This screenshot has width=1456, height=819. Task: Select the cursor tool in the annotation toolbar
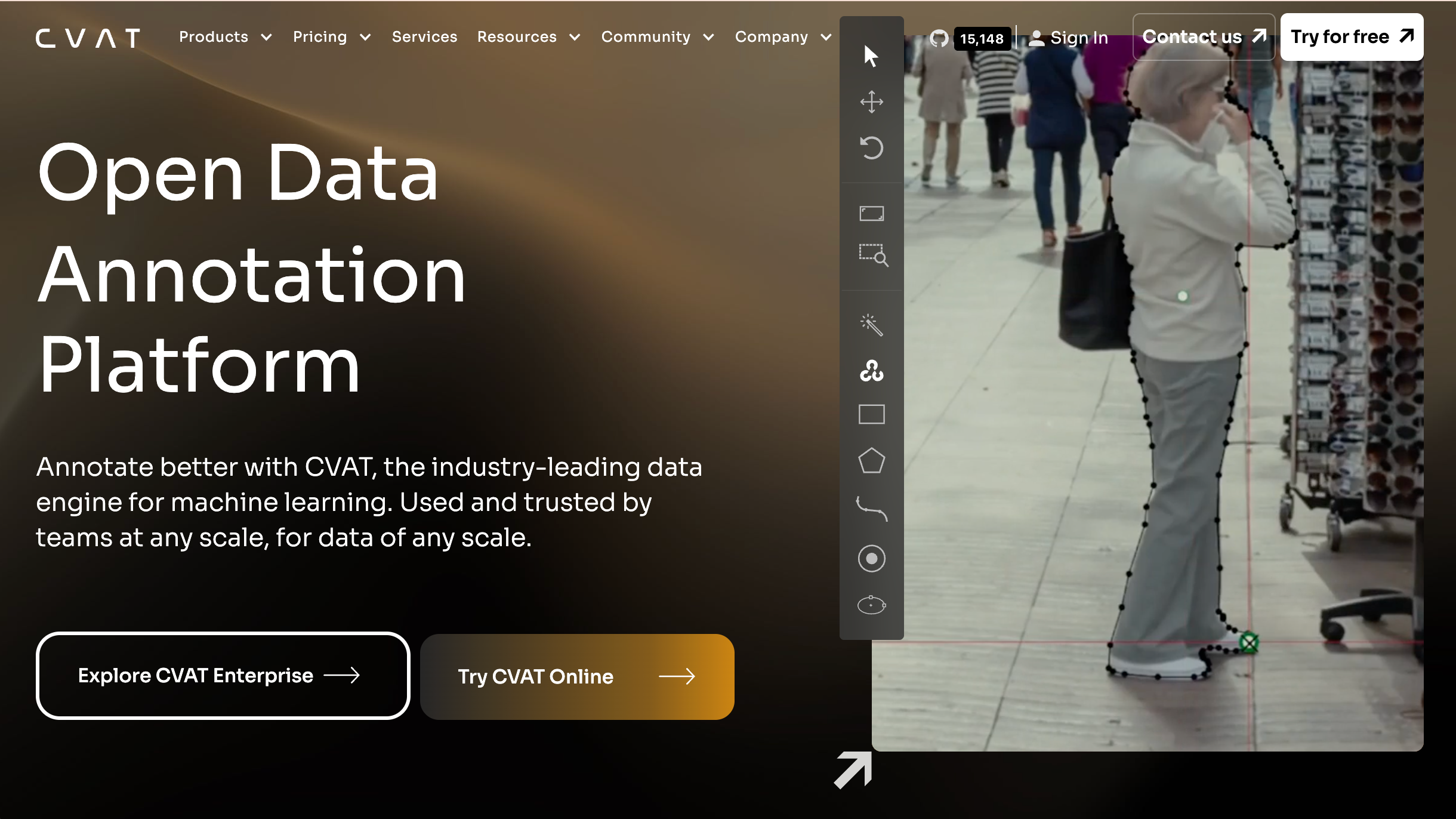tap(871, 56)
